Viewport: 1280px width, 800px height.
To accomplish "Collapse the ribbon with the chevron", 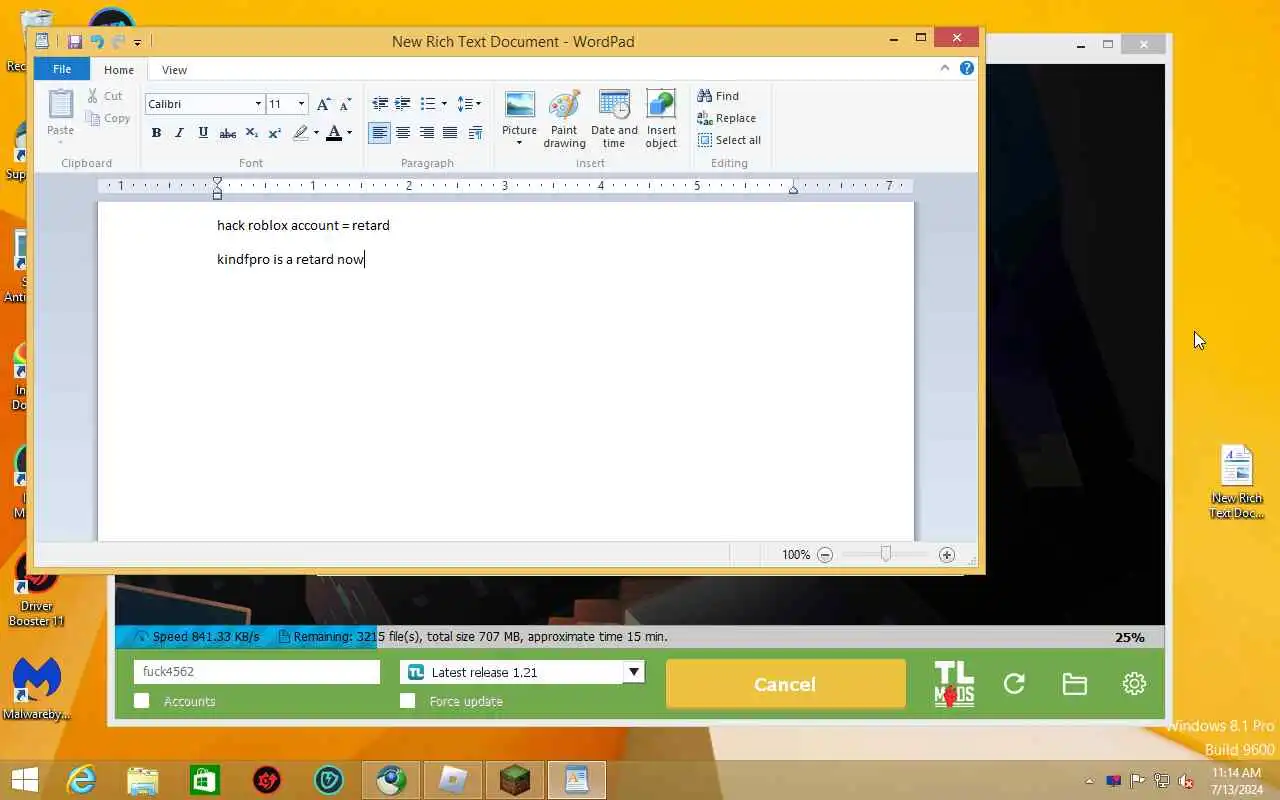I will click(x=944, y=68).
